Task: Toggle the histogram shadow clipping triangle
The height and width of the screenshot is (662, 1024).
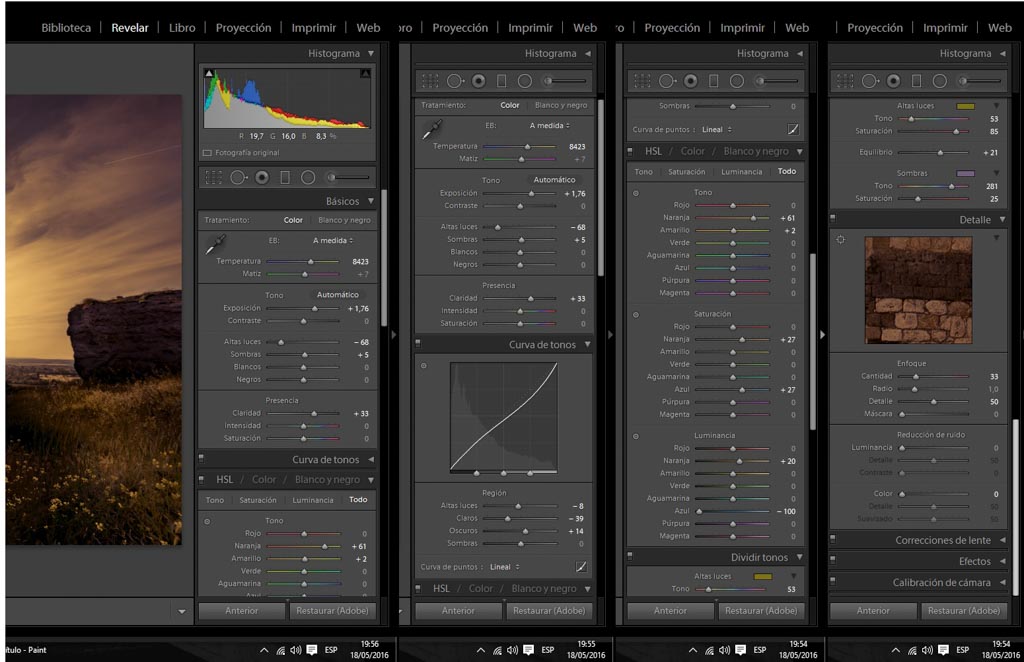Action: [209, 74]
